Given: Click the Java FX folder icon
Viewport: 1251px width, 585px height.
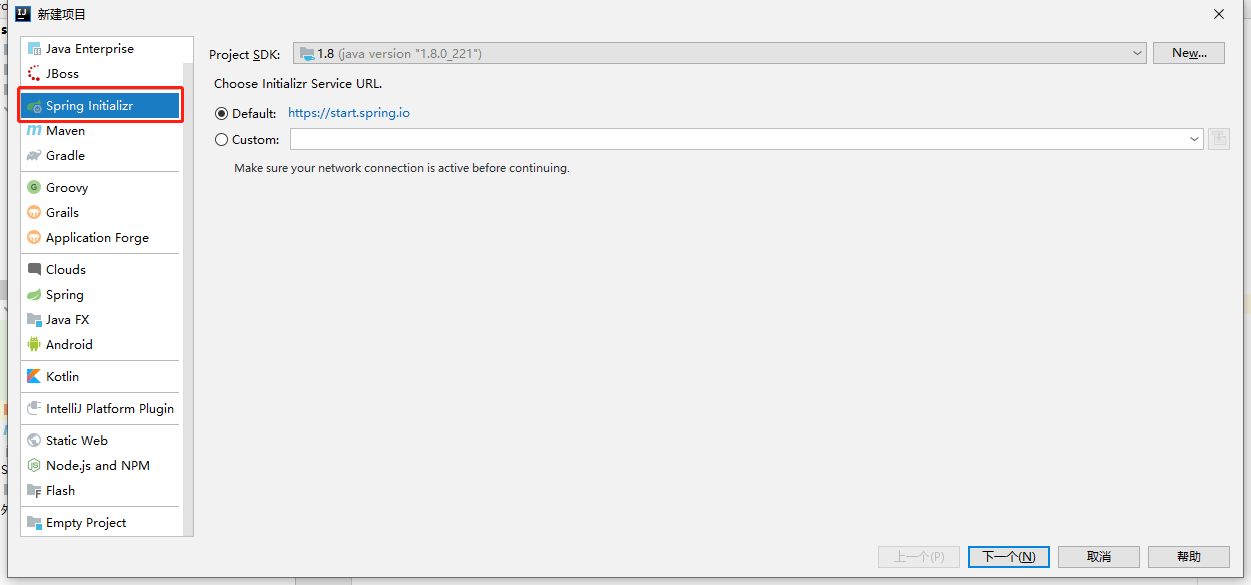Looking at the screenshot, I should [34, 319].
